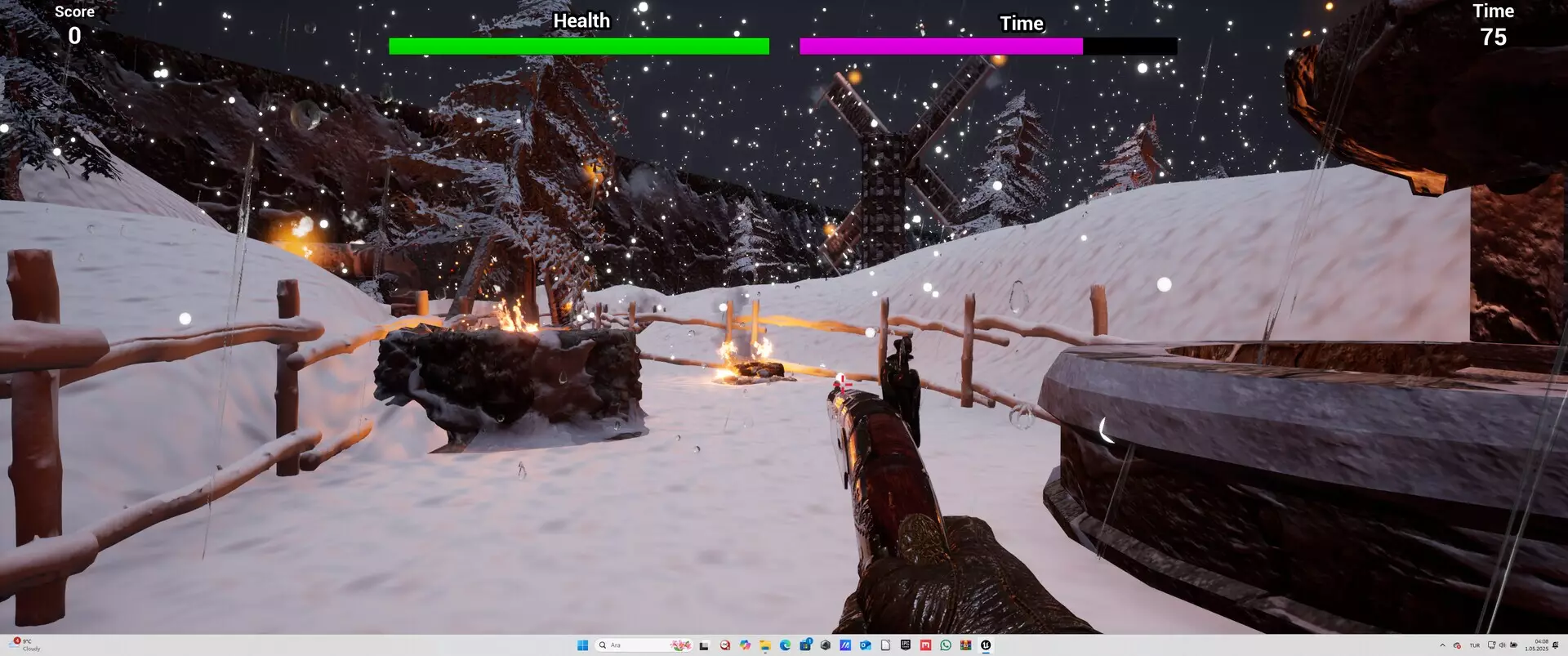The height and width of the screenshot is (656, 1568).
Task: Expand the hidden system tray icons
Action: click(1442, 645)
